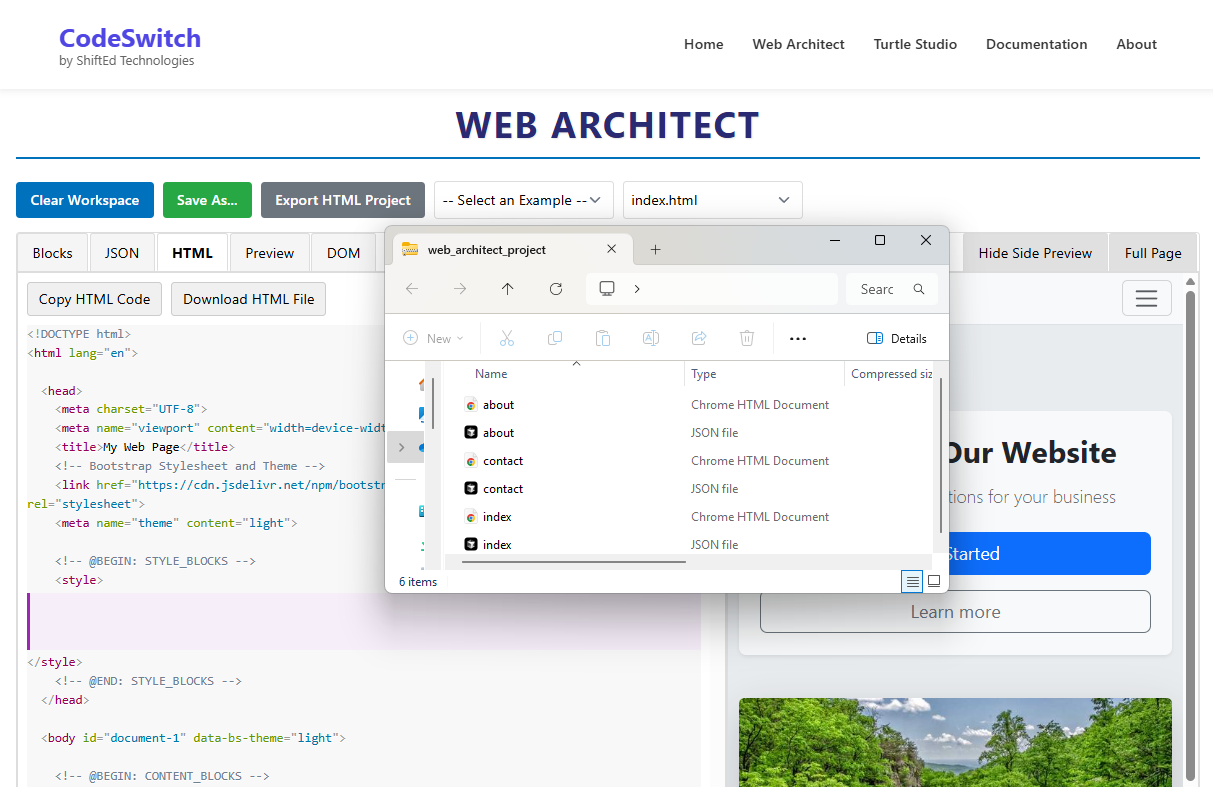Image resolution: width=1213 pixels, height=787 pixels.
Task: Open the DOM tab
Action: tap(343, 253)
